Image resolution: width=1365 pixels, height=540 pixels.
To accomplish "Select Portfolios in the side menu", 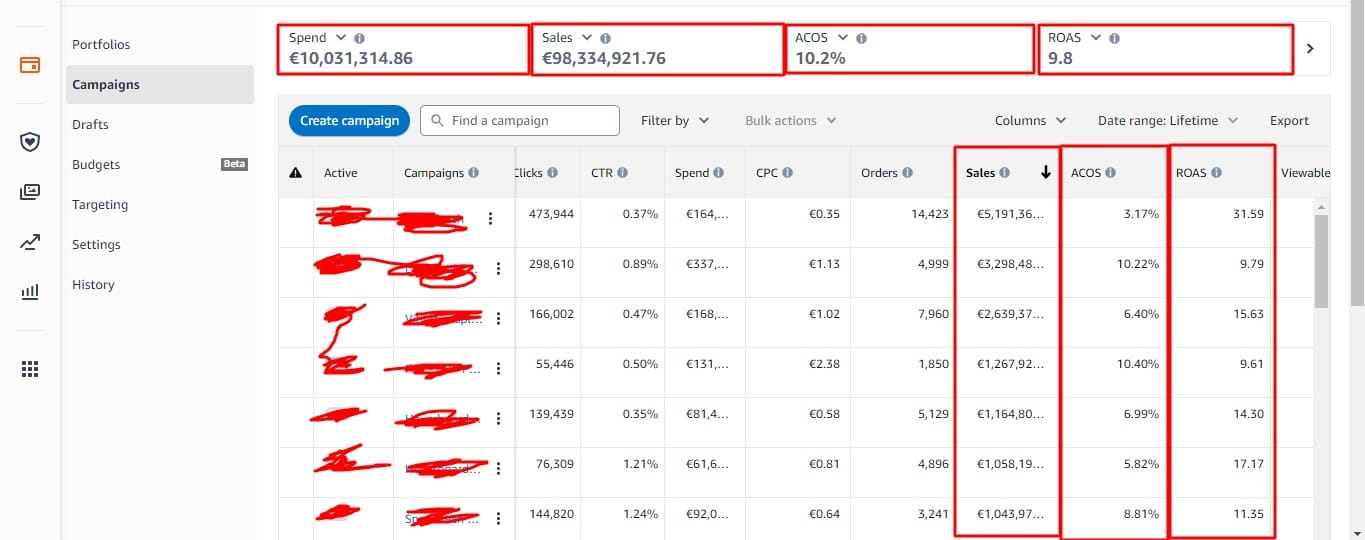I will point(101,45).
